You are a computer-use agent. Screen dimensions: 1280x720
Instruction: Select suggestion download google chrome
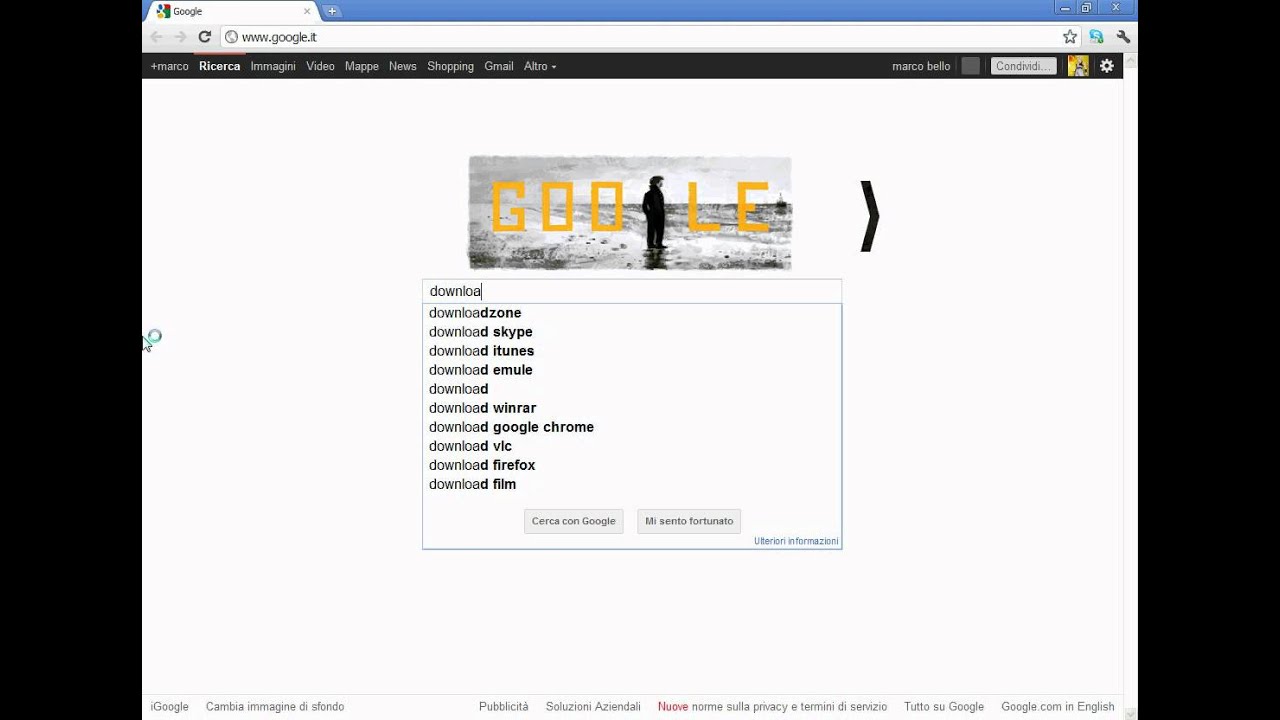pyautogui.click(x=632, y=427)
